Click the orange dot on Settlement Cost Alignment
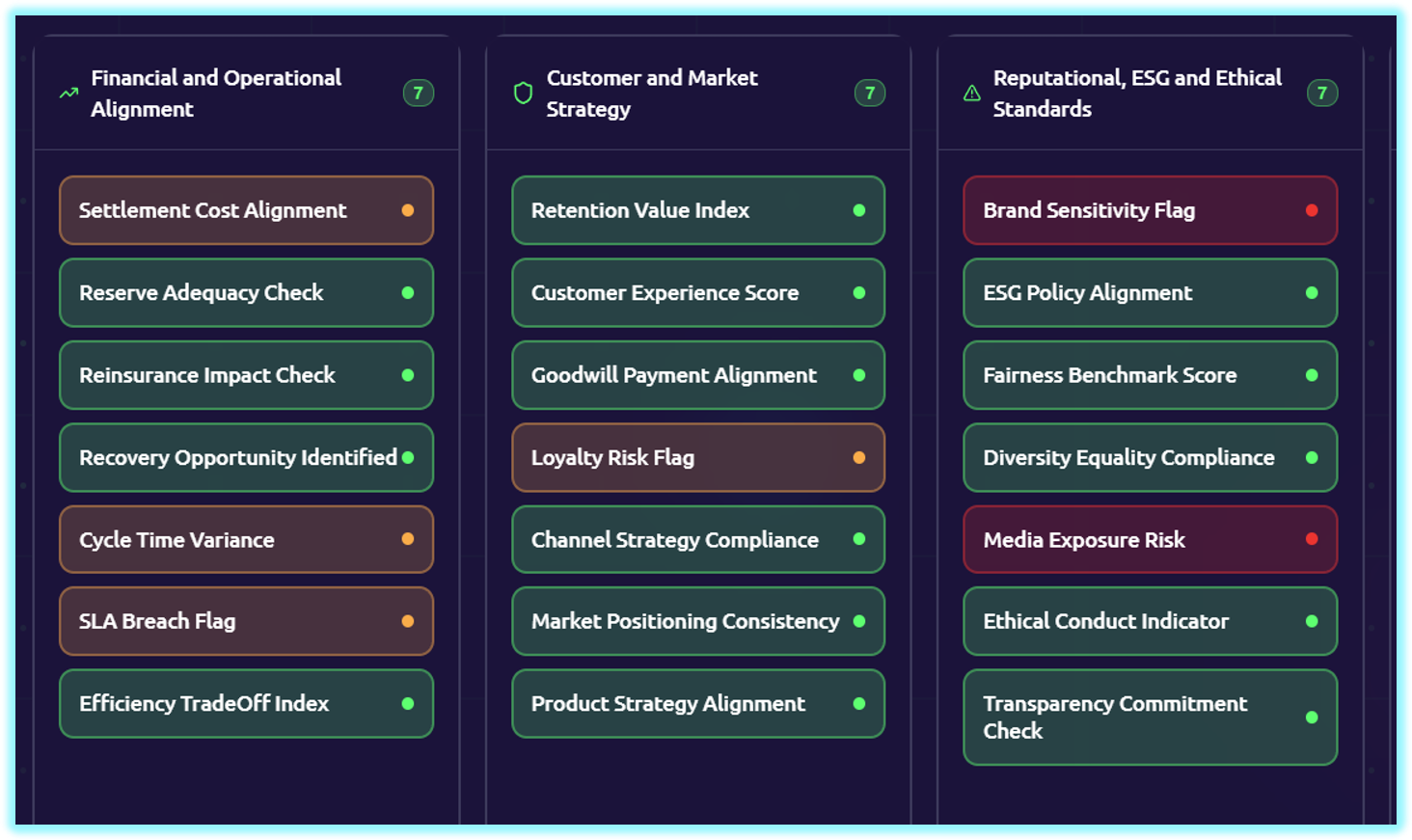This screenshot has width=1412, height=840. 407,210
